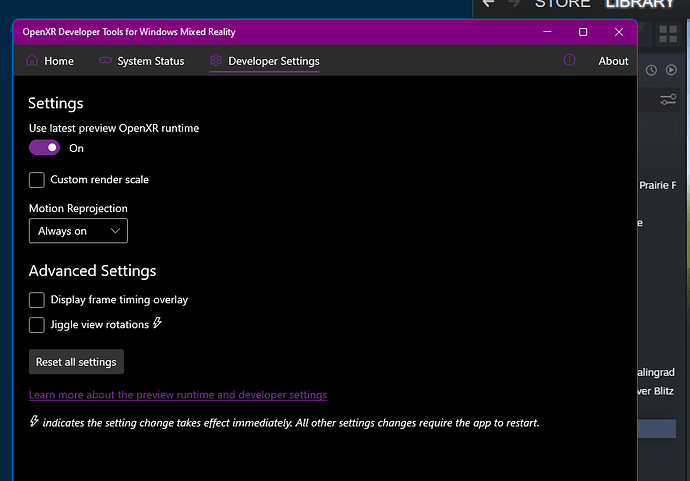This screenshot has width=690, height=481.
Task: Open the Home tab
Action: tap(50, 61)
